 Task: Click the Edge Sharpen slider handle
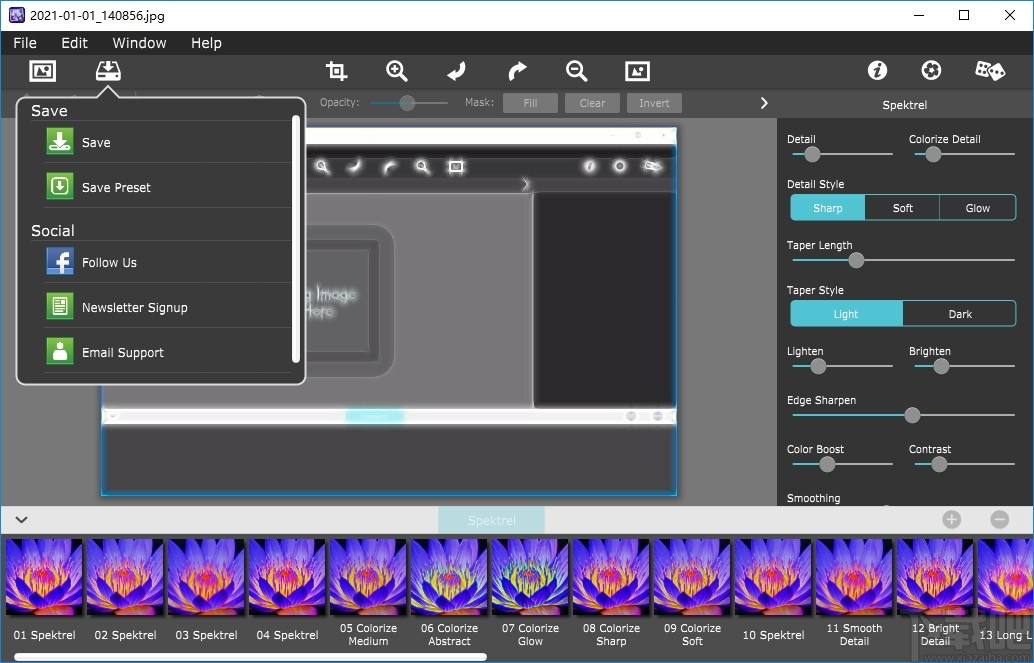pos(912,415)
